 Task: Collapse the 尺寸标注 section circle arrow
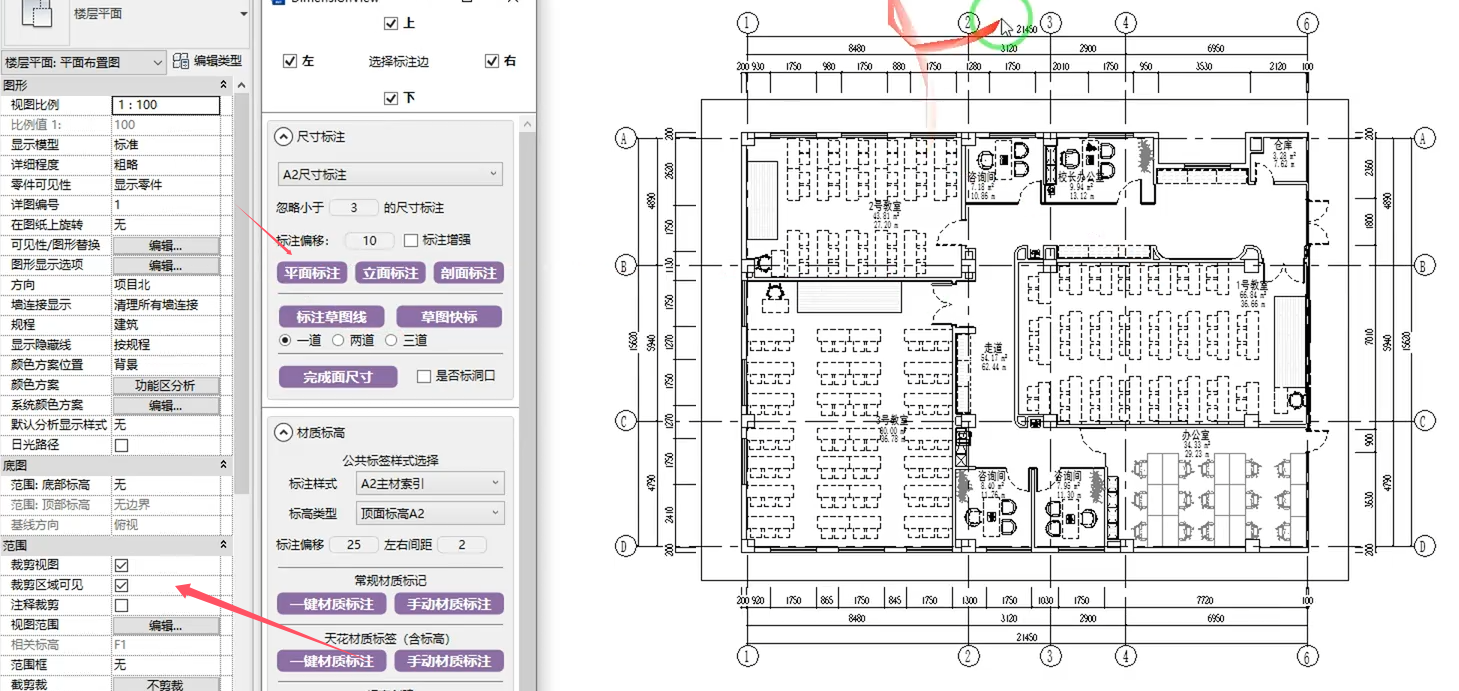point(283,137)
